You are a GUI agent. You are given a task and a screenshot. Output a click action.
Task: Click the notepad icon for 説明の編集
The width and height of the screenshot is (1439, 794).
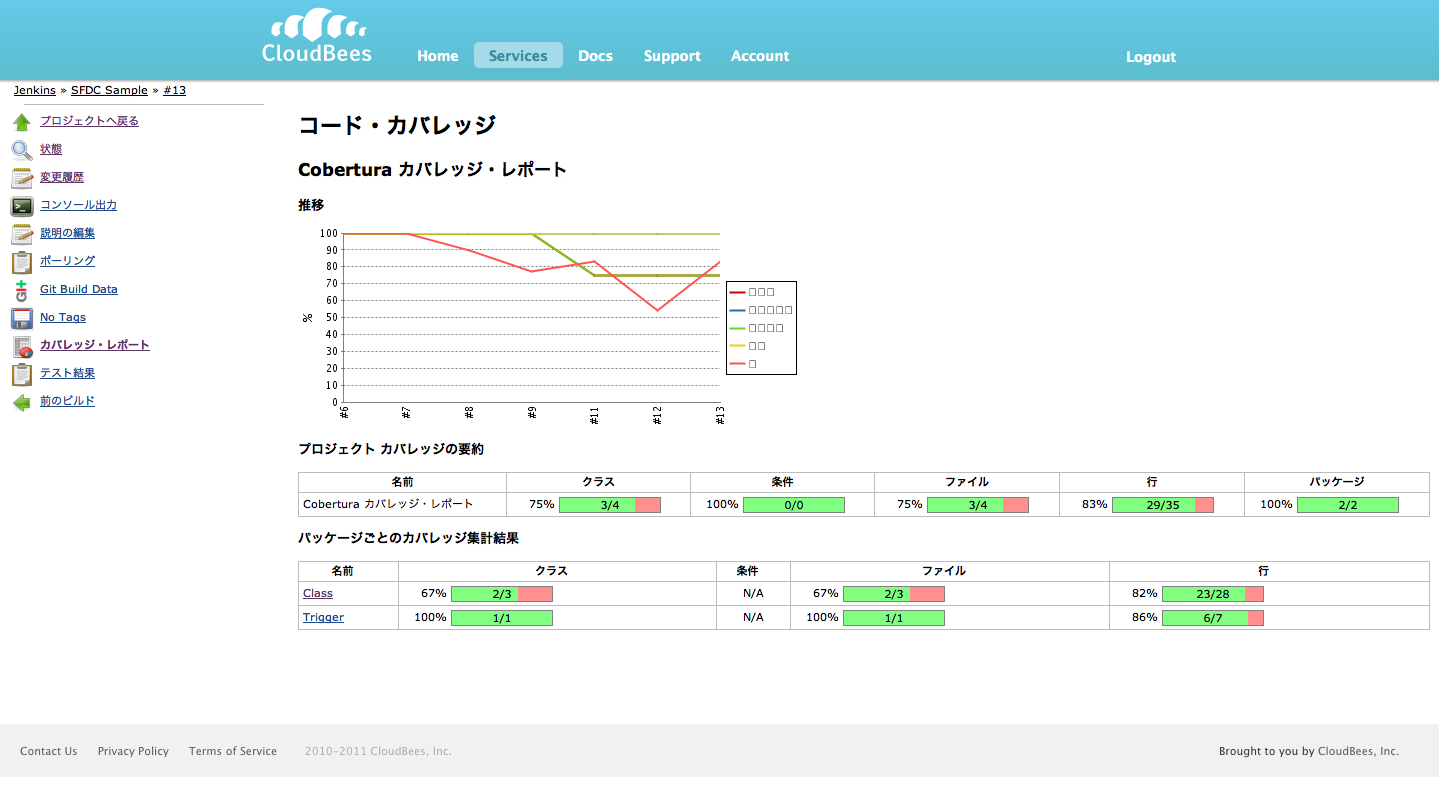[x=21, y=235]
